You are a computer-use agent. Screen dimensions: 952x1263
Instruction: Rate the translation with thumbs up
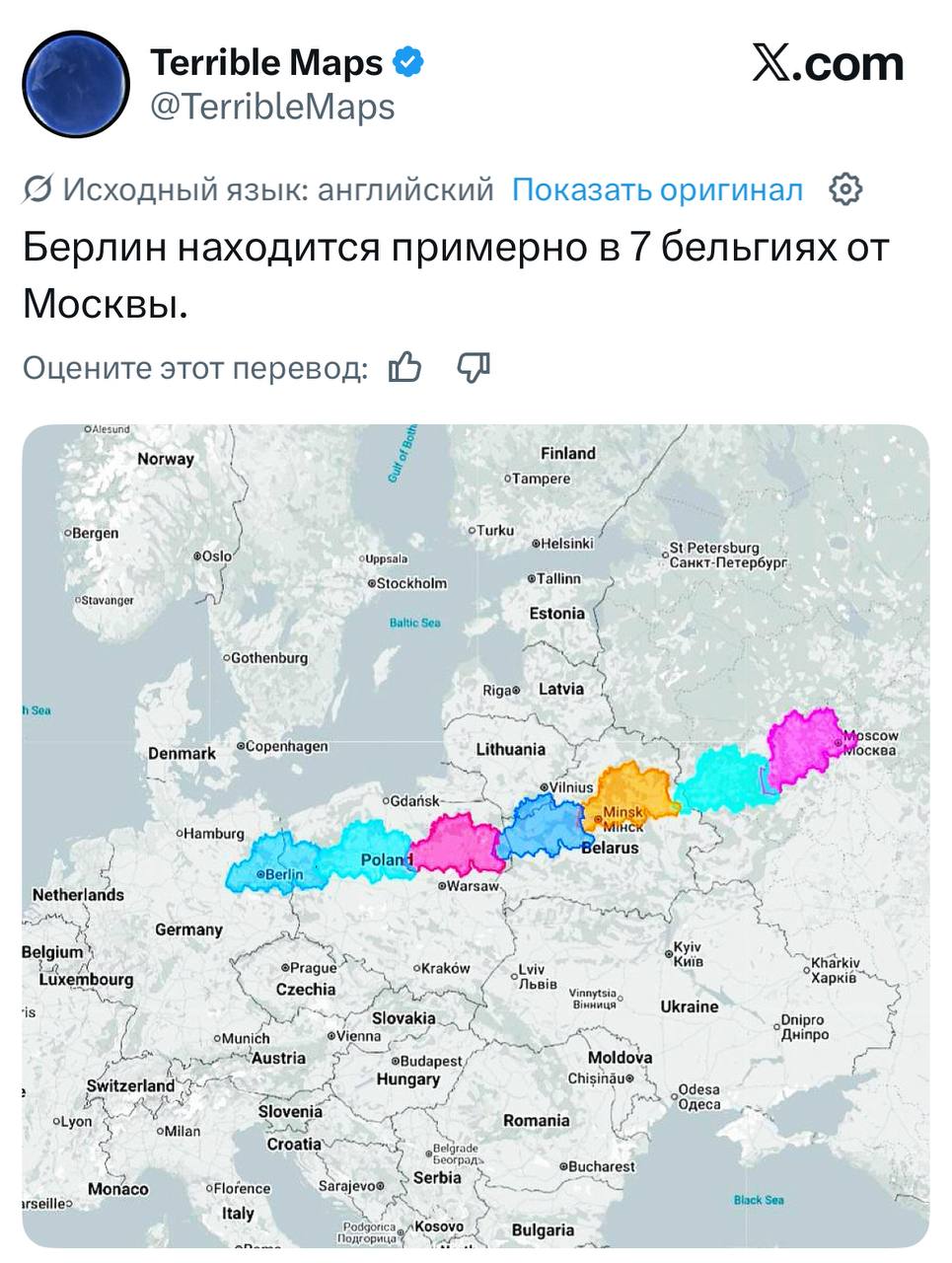tap(404, 368)
